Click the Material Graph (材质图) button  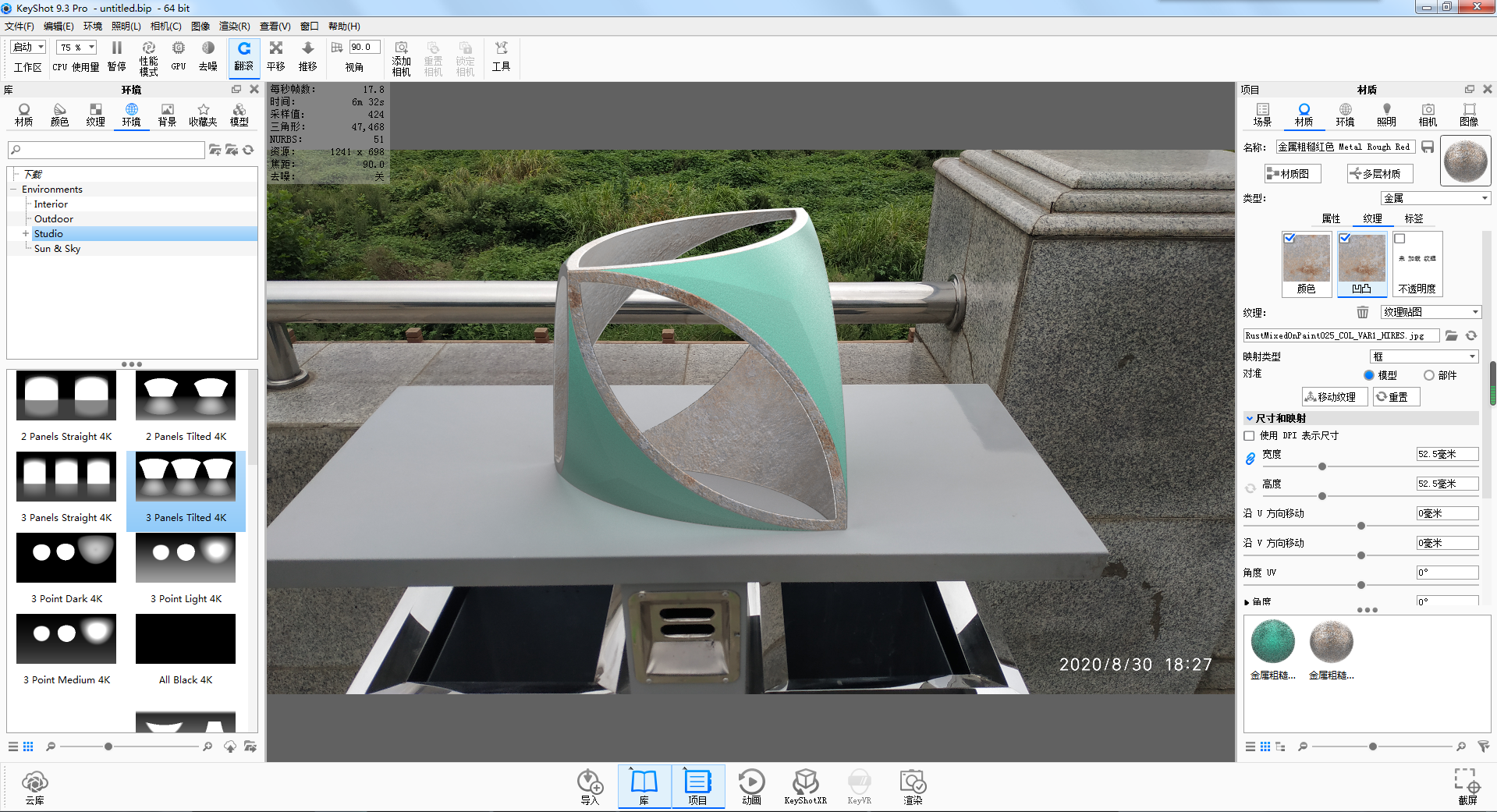coord(1293,174)
